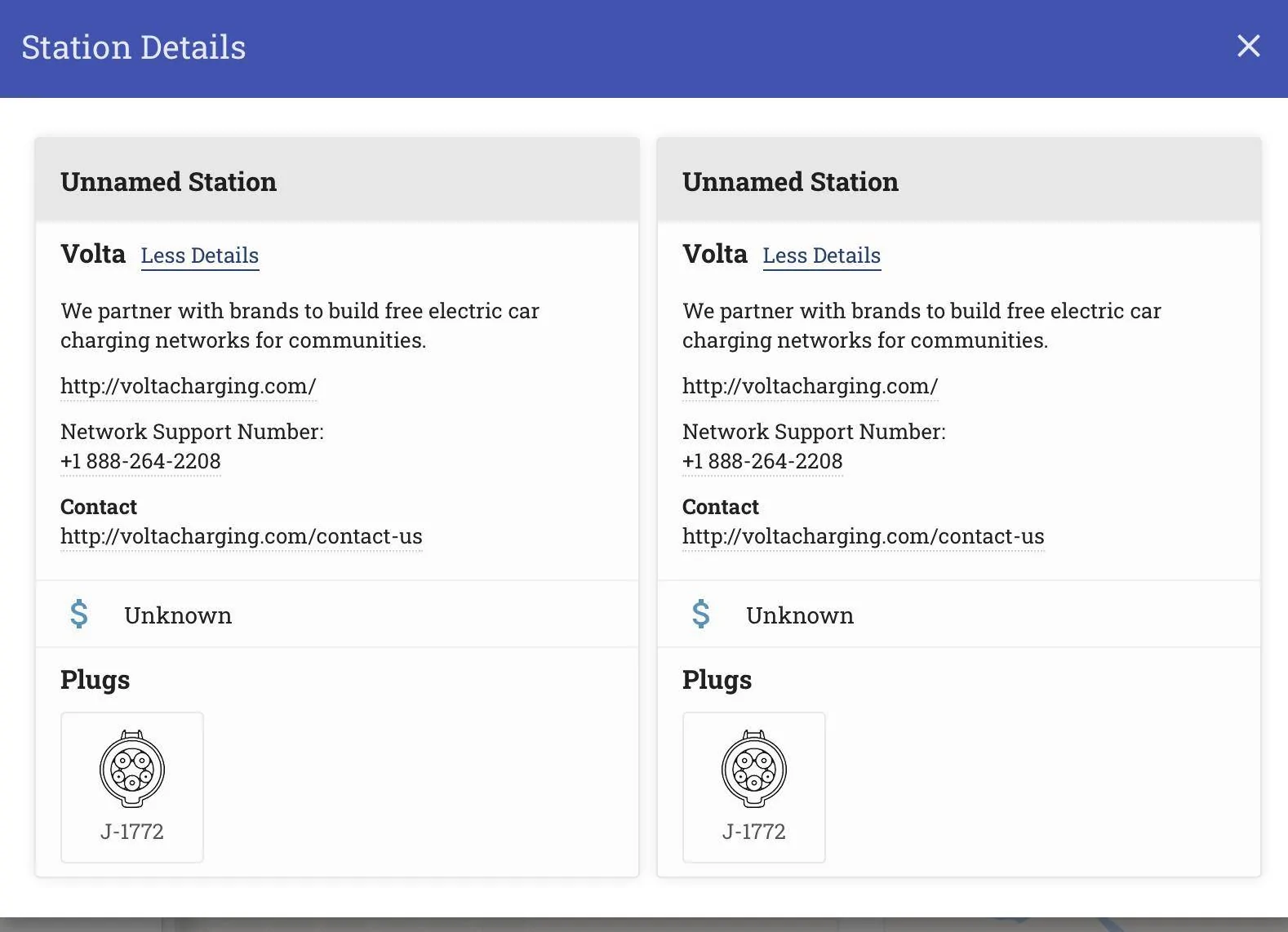The height and width of the screenshot is (932, 1288).
Task: Click 'J-1772' label text in right card
Action: coord(754,832)
